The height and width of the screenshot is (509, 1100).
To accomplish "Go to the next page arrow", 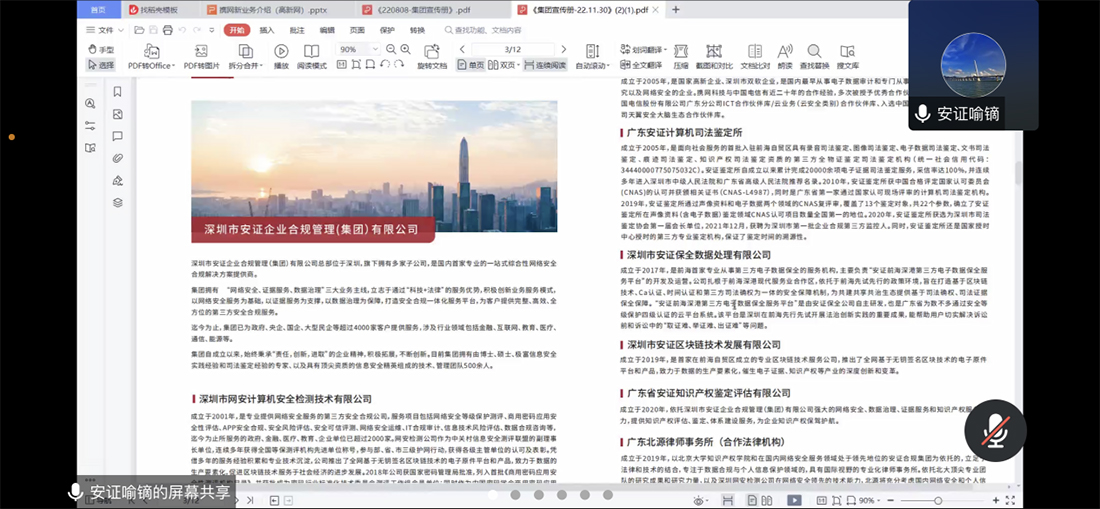I will 563,49.
